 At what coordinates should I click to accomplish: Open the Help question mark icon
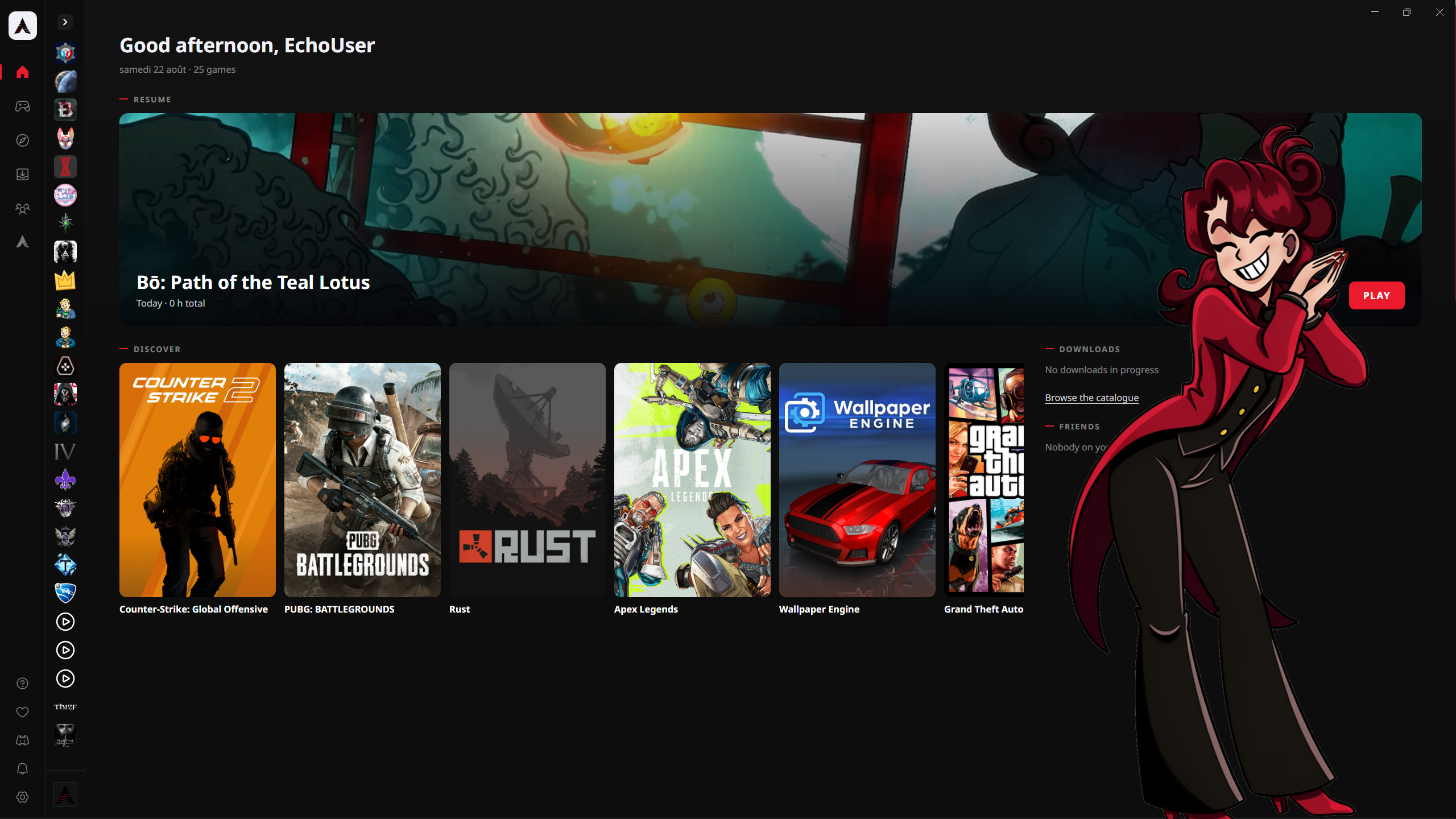click(23, 684)
